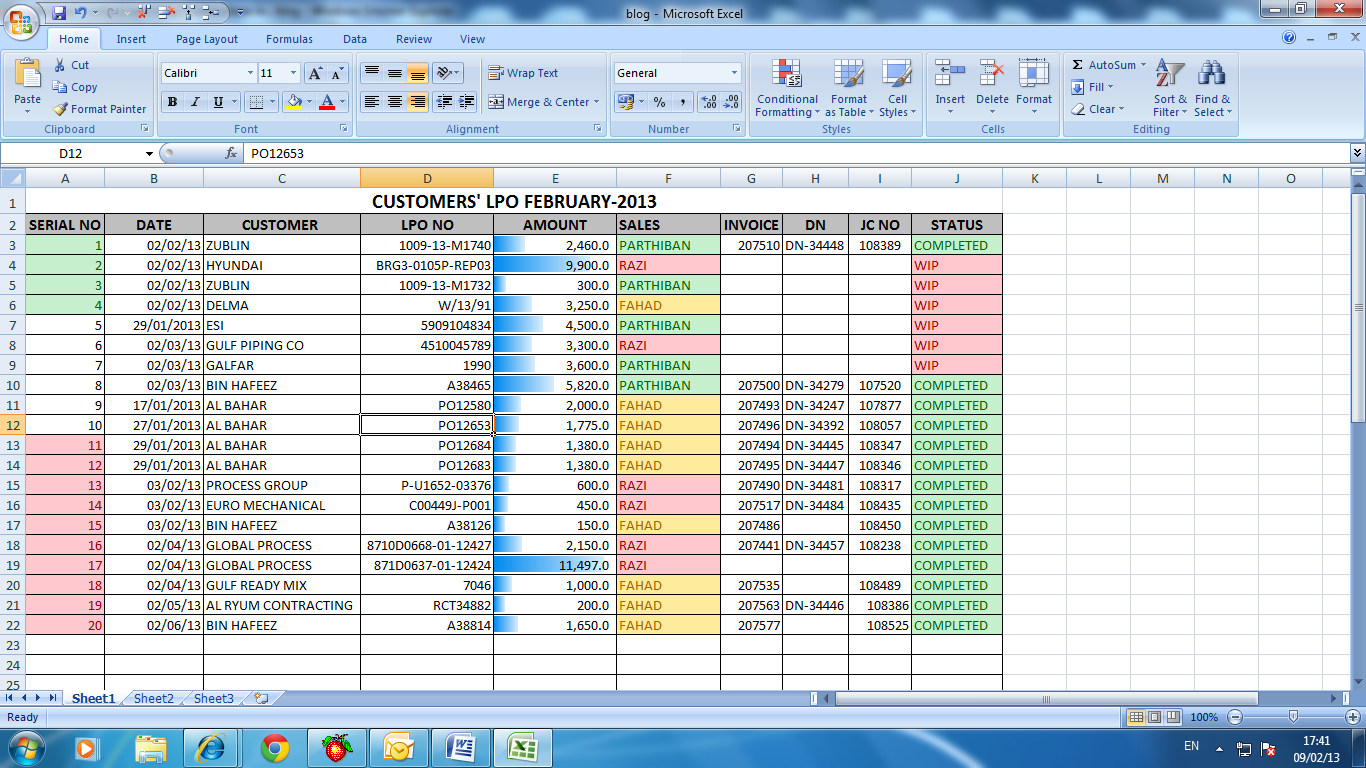Open Conditional Formatting menu
The image size is (1366, 768).
(x=787, y=88)
